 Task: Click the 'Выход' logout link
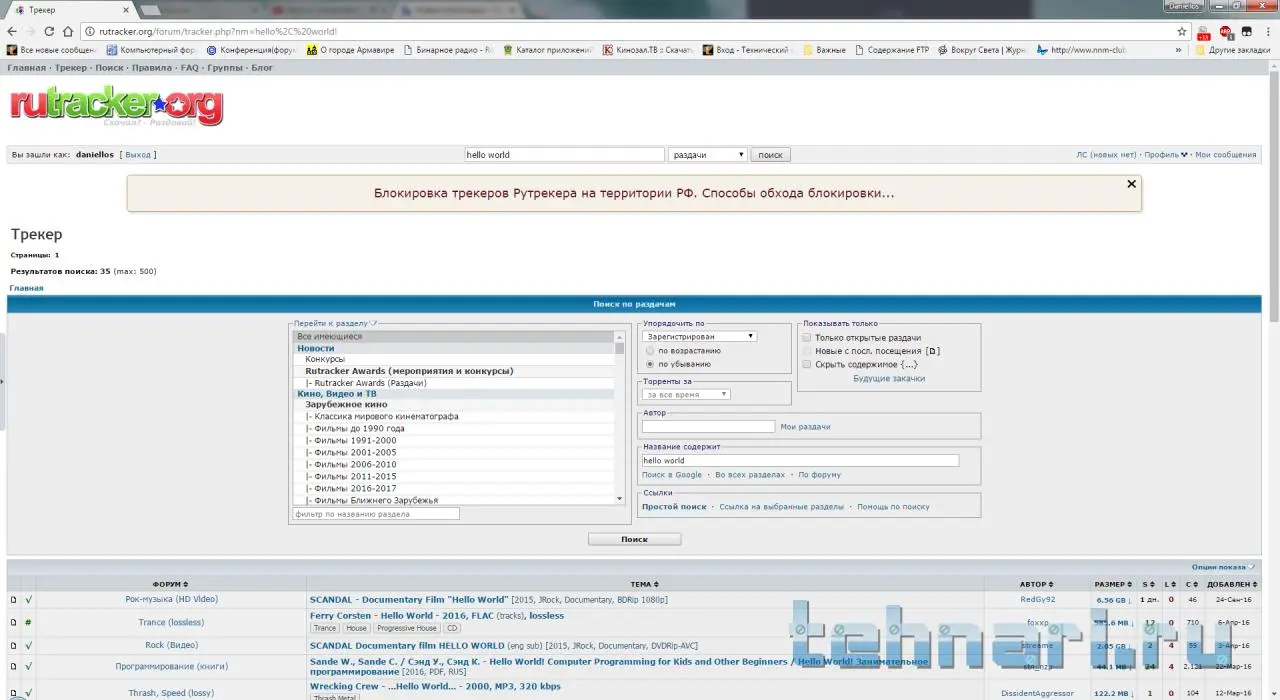[138, 155]
